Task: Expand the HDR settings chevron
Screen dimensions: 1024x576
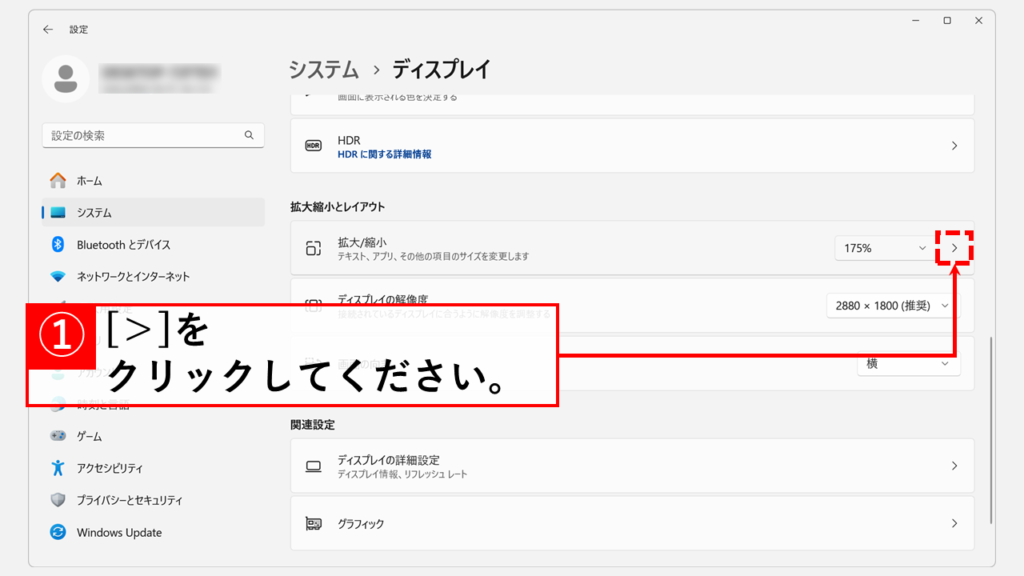Action: 954,146
